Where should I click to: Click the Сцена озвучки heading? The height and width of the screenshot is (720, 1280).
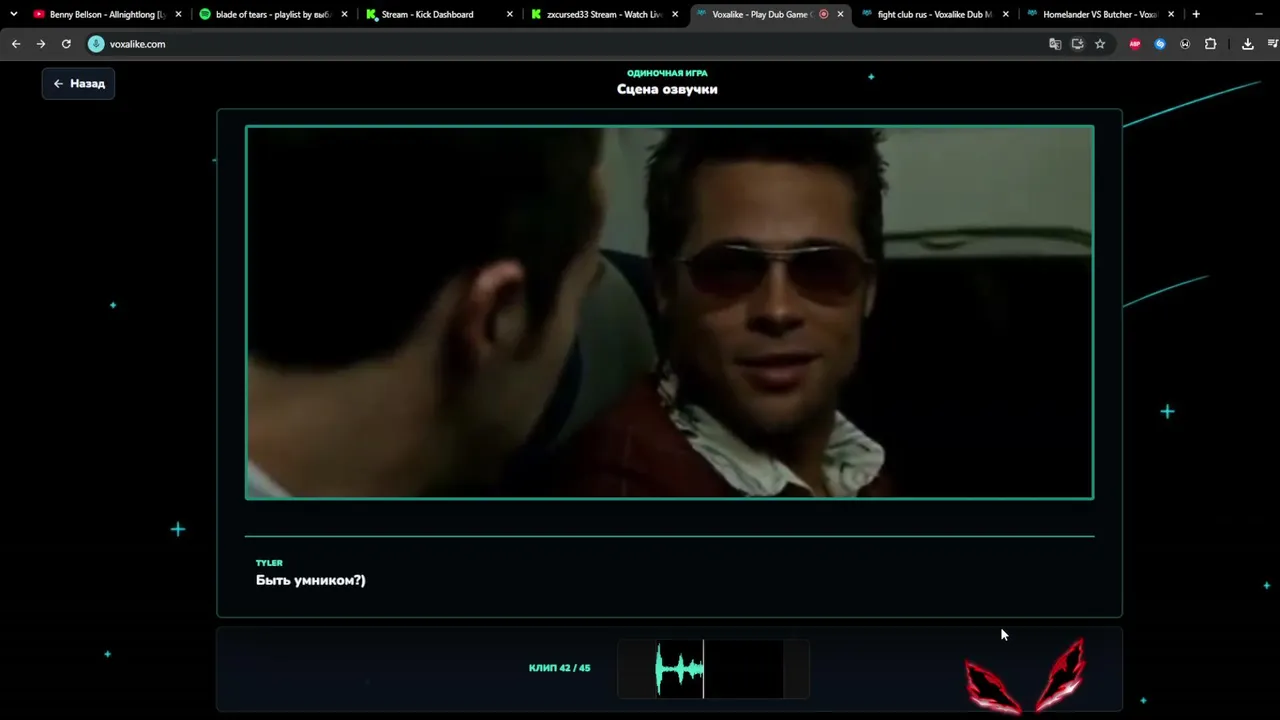point(667,89)
